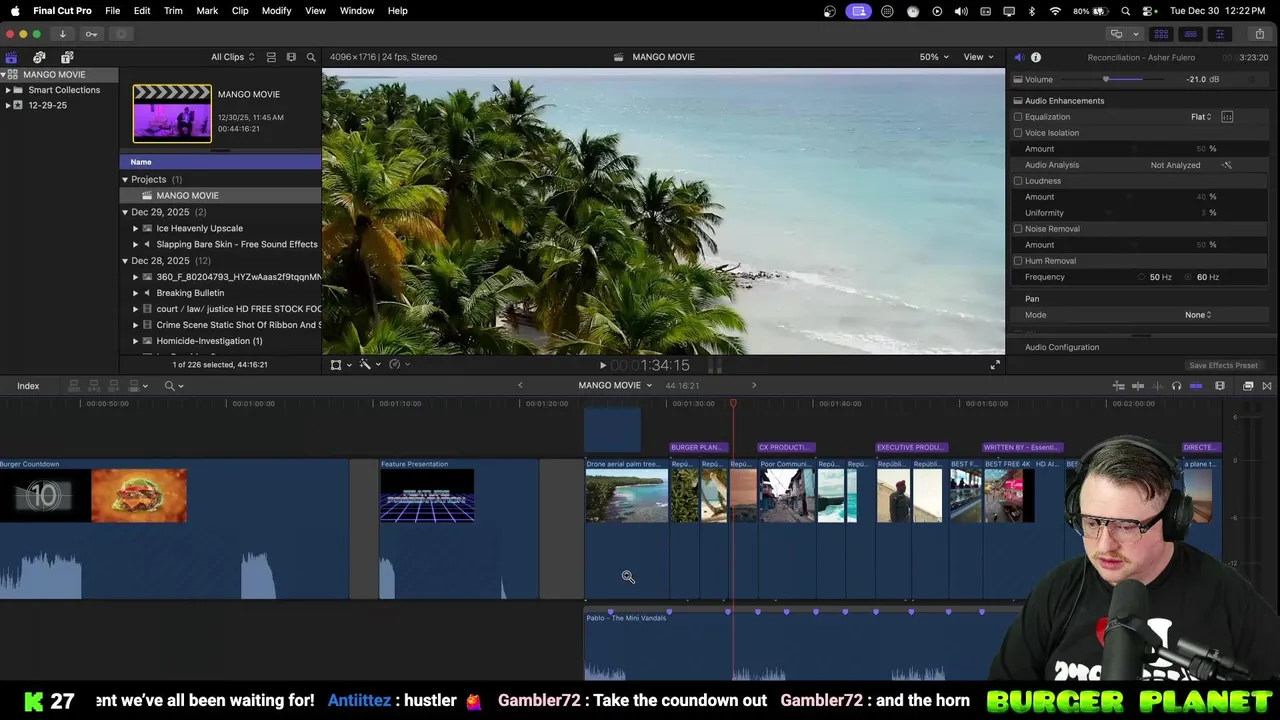Show the Libraries sidebar clapper icon

coord(11,57)
